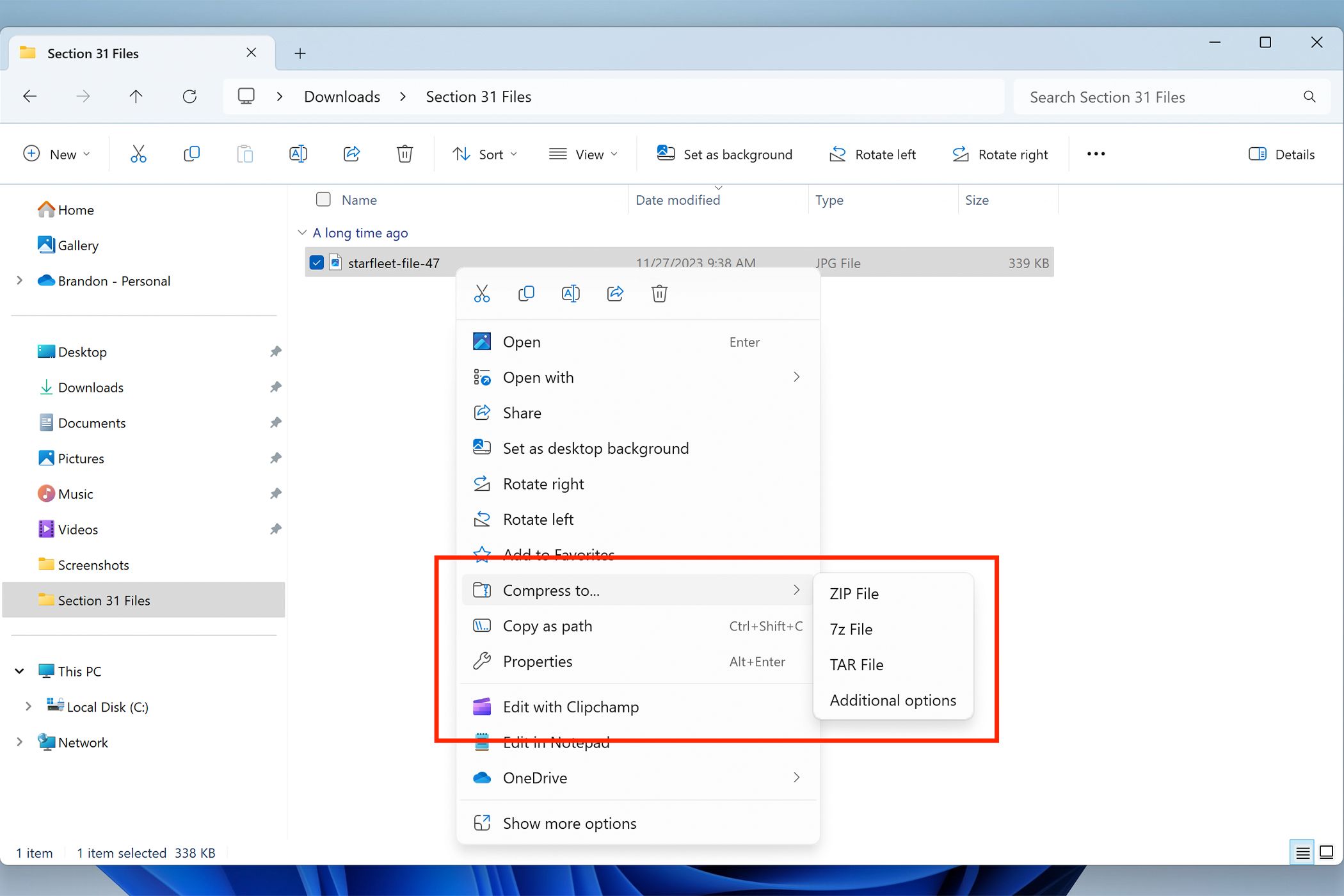Open the Sort dropdown
Viewport: 1344px width, 896px height.
[485, 154]
